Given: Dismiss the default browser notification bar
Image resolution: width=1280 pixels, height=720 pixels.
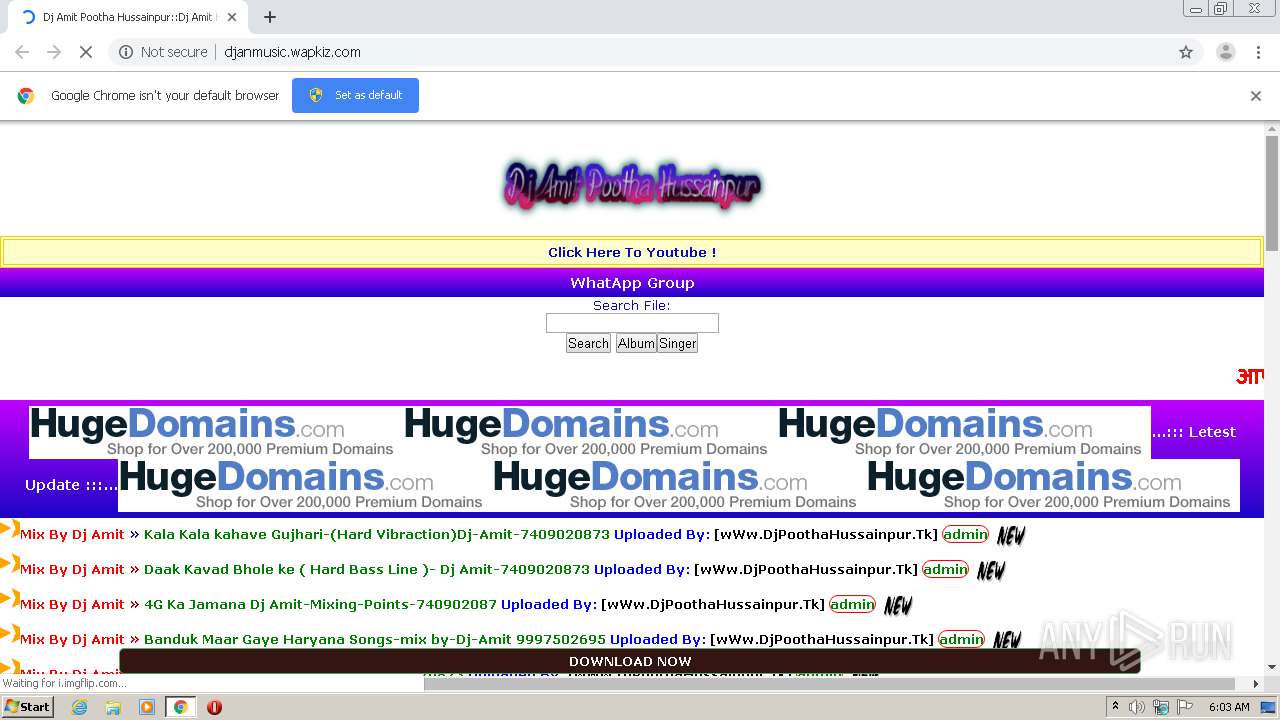Looking at the screenshot, I should 1256,96.
